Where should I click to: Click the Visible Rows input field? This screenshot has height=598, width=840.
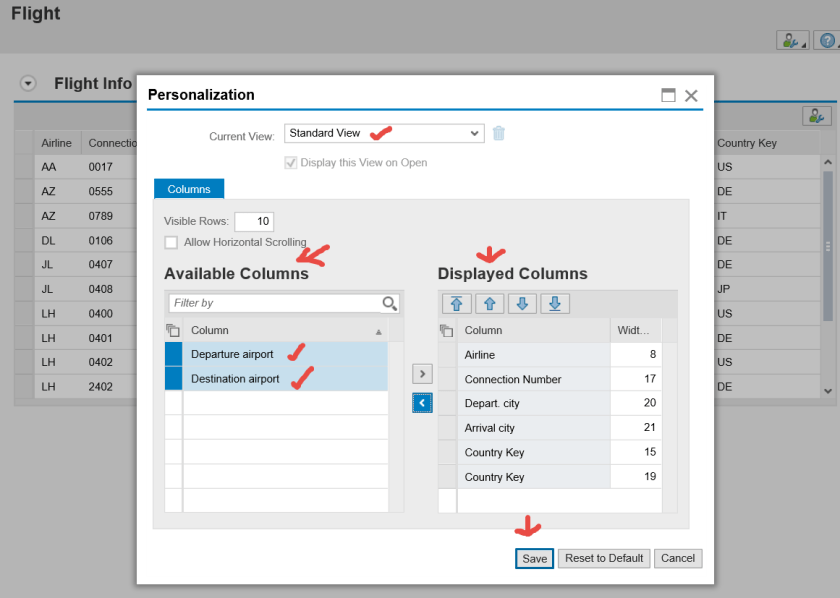pos(254,221)
